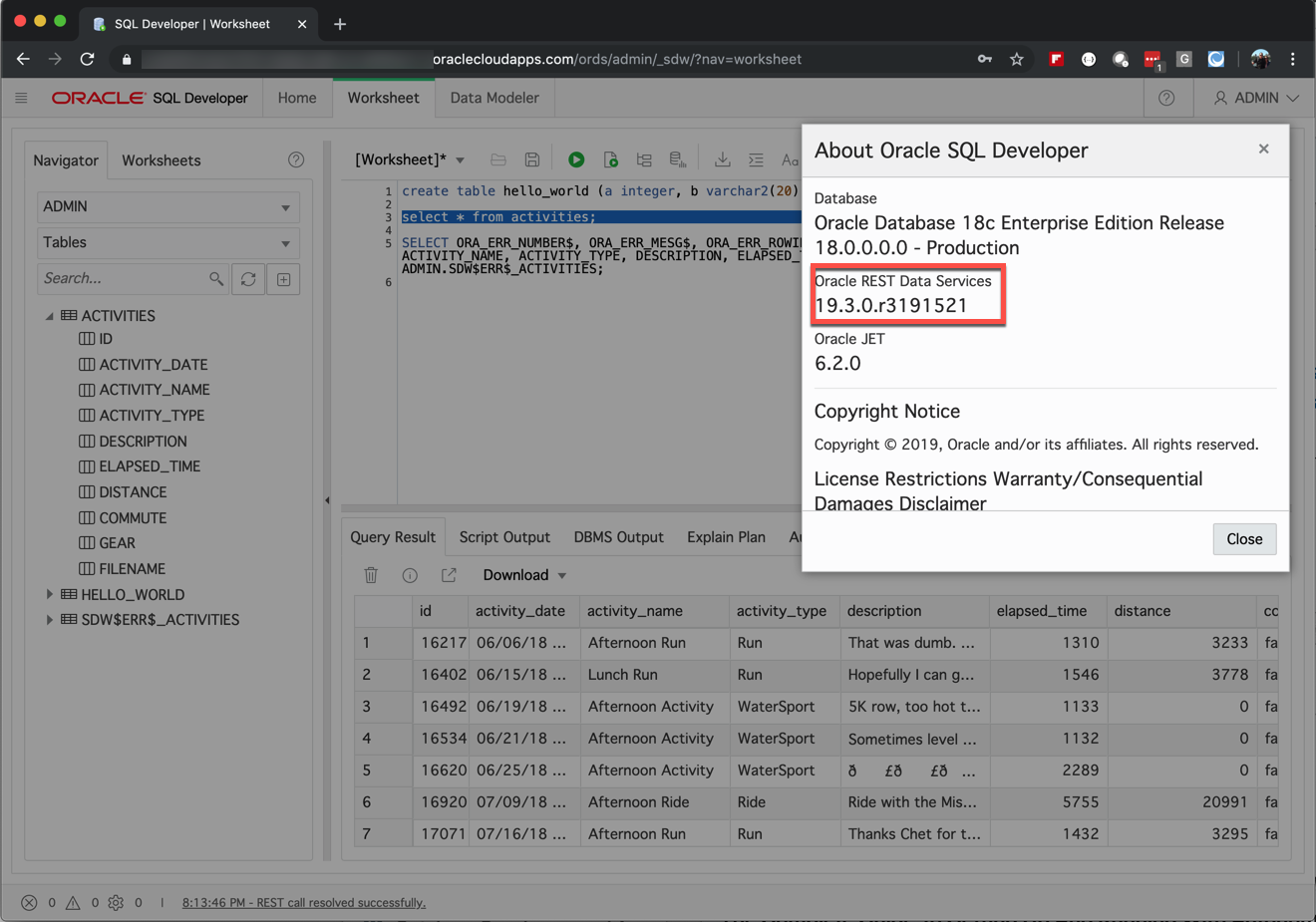Click the highlighted select * from activities line
This screenshot has width=1316, height=922.
tap(498, 217)
